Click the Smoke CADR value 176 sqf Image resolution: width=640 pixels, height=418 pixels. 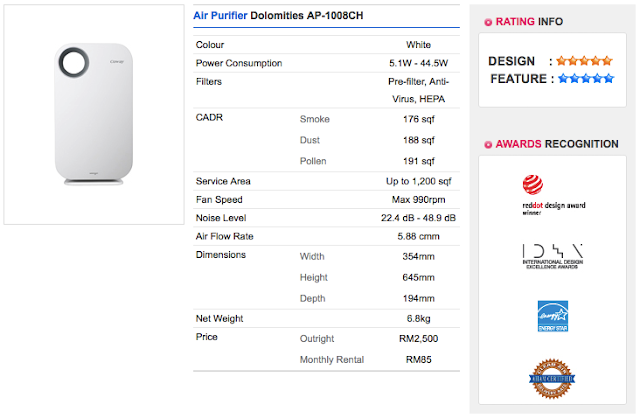[418, 119]
